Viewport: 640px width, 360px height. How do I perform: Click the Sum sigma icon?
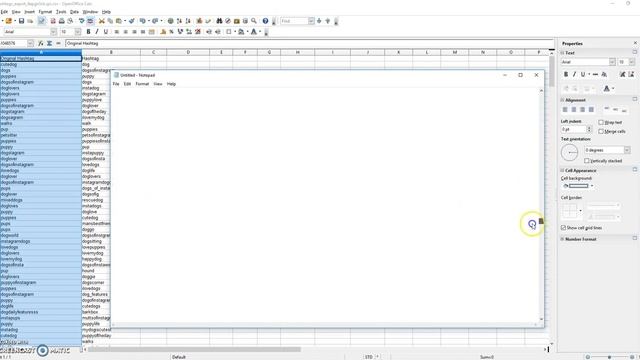(49, 43)
